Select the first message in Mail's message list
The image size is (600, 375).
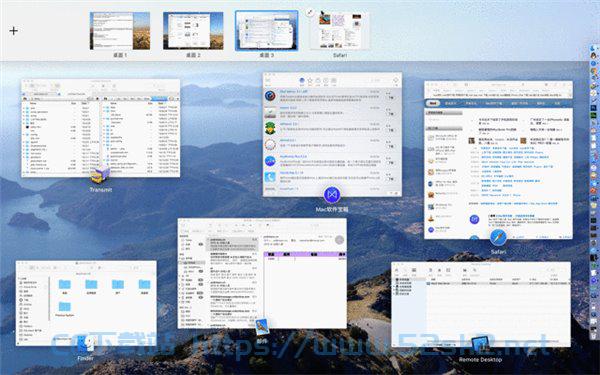(233, 244)
